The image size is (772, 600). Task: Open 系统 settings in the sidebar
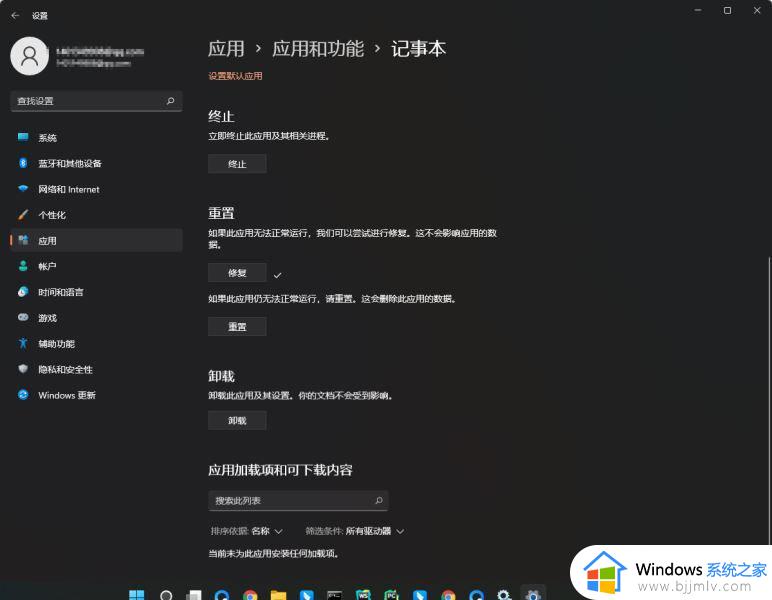click(96, 138)
